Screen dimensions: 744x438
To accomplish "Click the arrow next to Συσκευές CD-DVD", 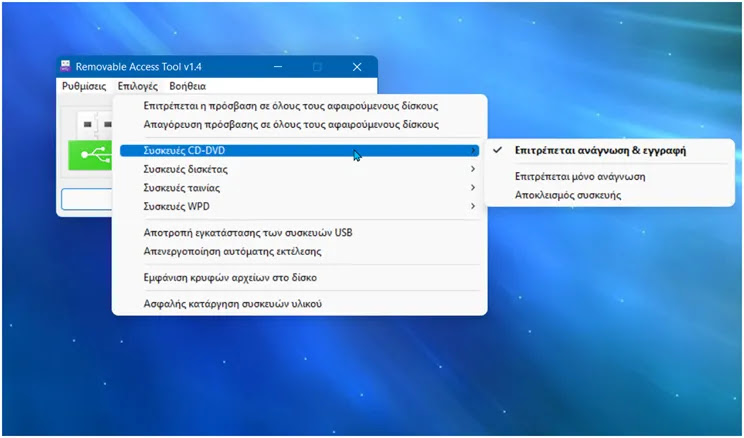I will [x=473, y=150].
